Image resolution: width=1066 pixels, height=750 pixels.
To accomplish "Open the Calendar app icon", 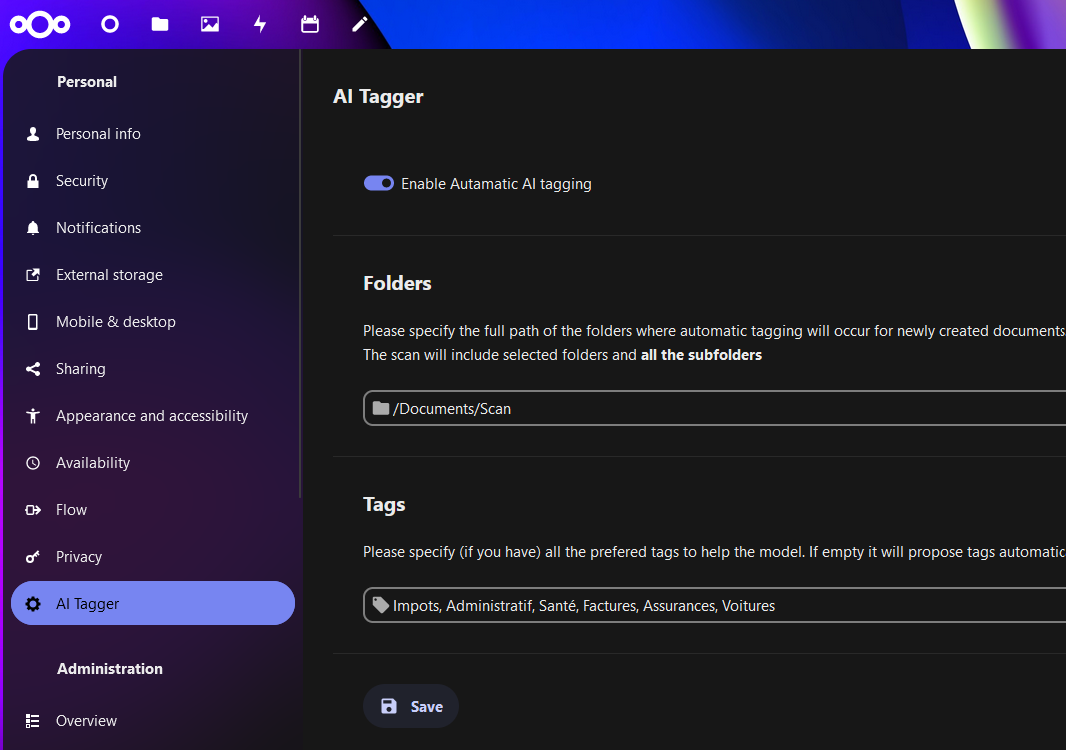I will [310, 24].
